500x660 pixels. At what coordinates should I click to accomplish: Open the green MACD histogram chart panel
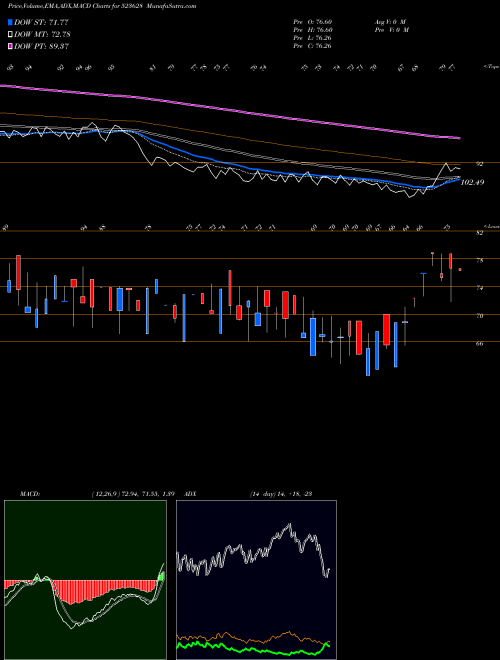point(85,580)
